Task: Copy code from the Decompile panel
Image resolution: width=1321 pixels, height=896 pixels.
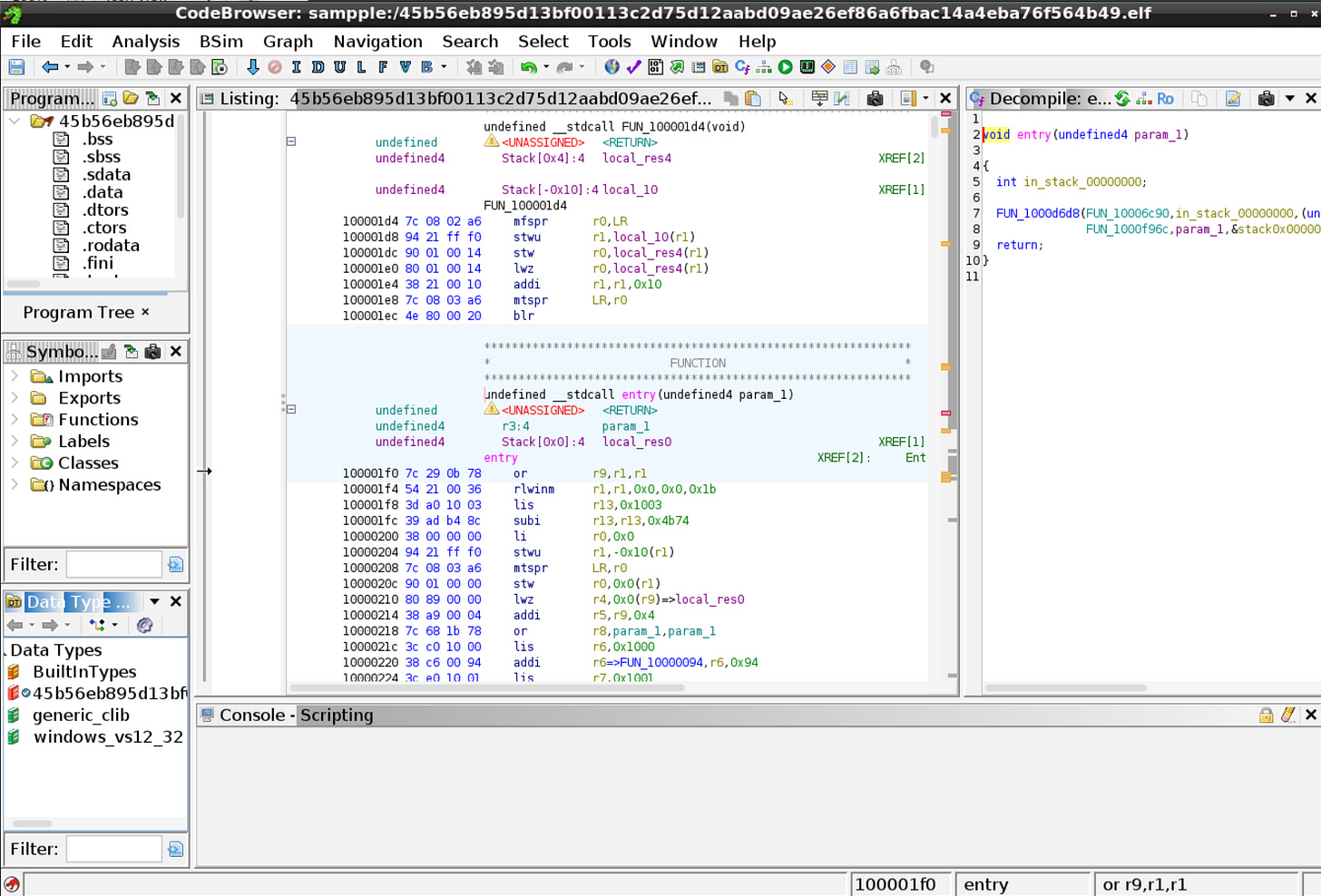Action: pos(1198,98)
